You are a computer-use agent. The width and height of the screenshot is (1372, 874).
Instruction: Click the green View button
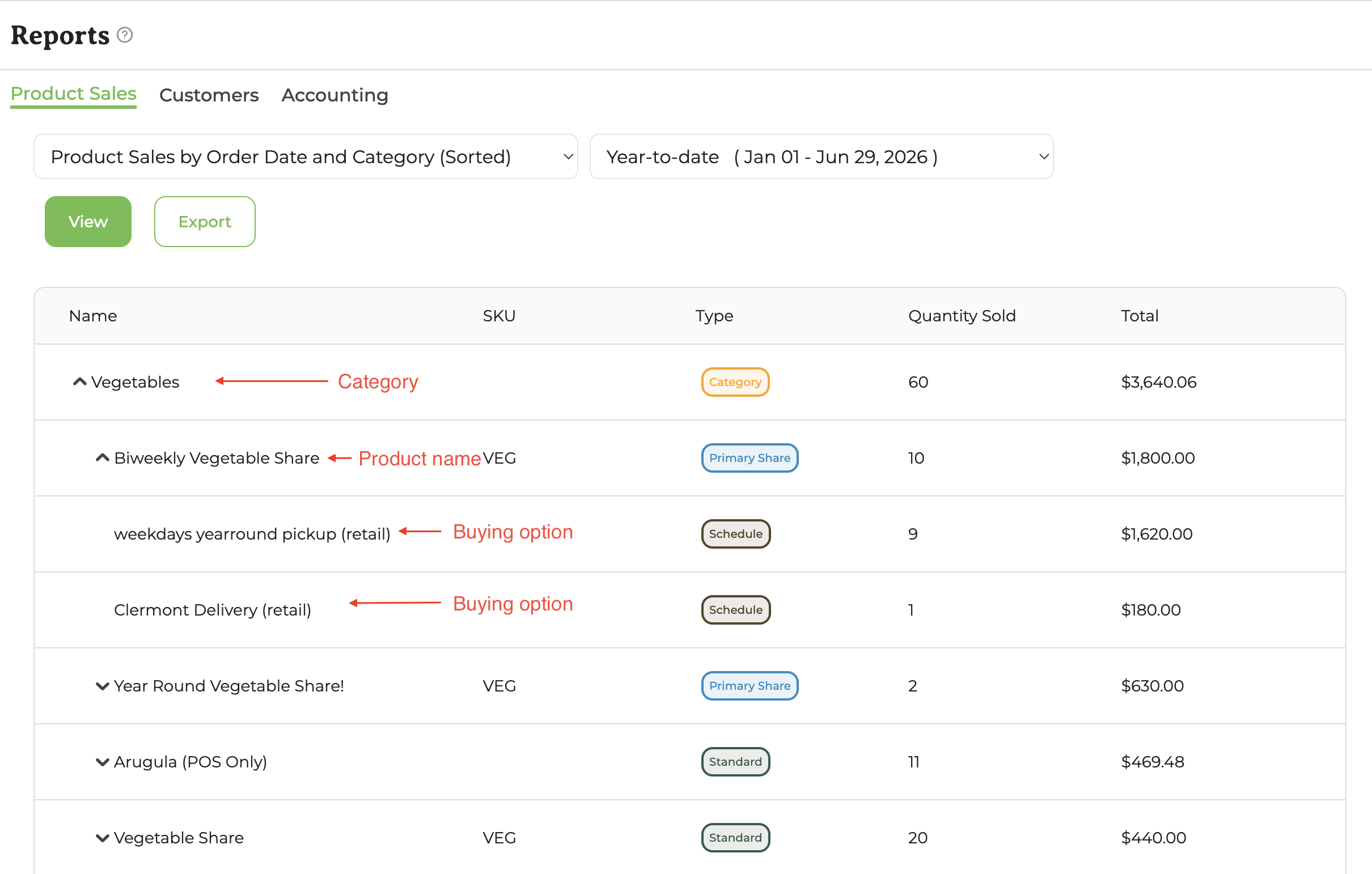(x=88, y=222)
